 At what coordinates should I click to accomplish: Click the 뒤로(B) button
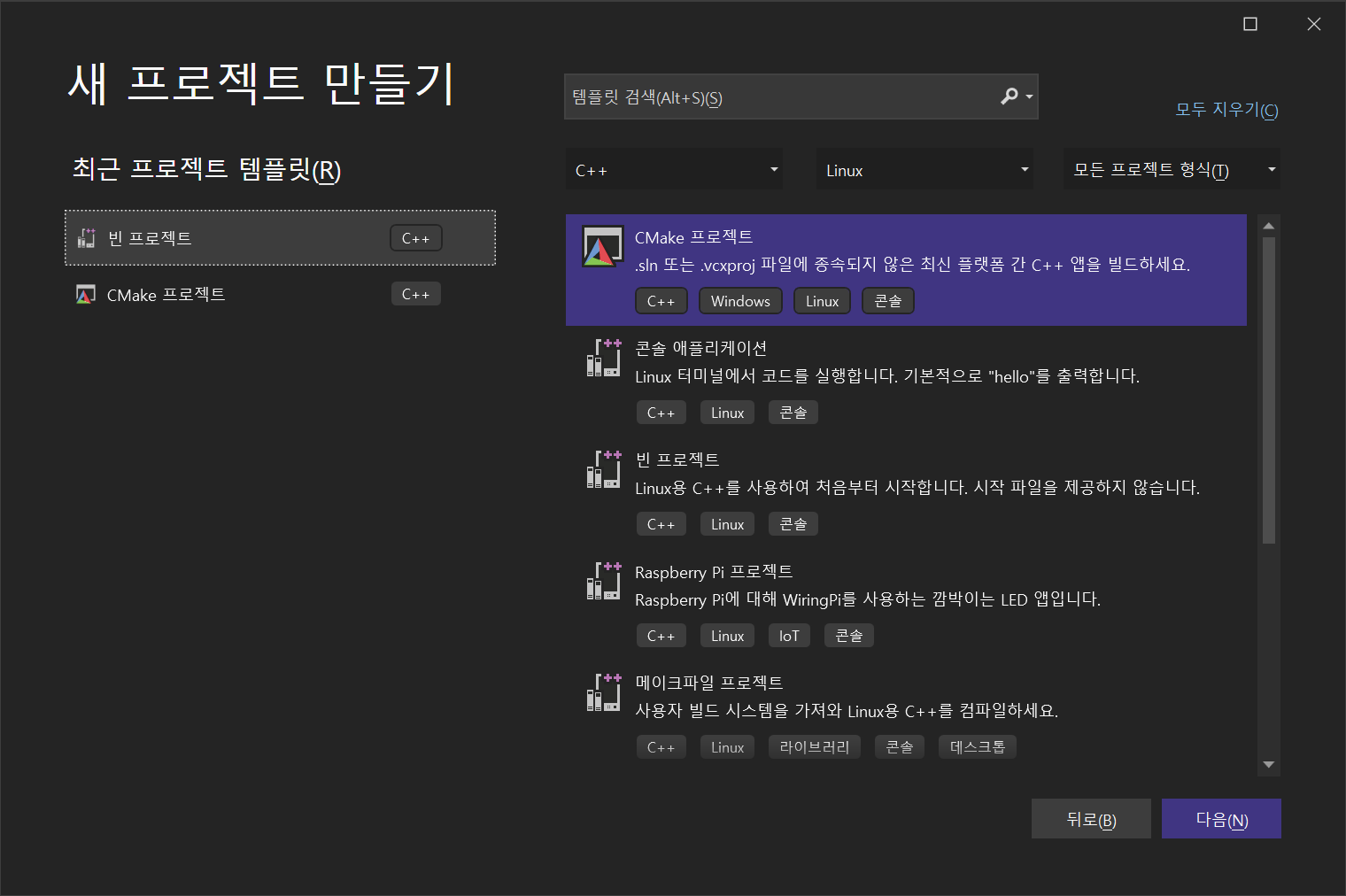[1091, 819]
